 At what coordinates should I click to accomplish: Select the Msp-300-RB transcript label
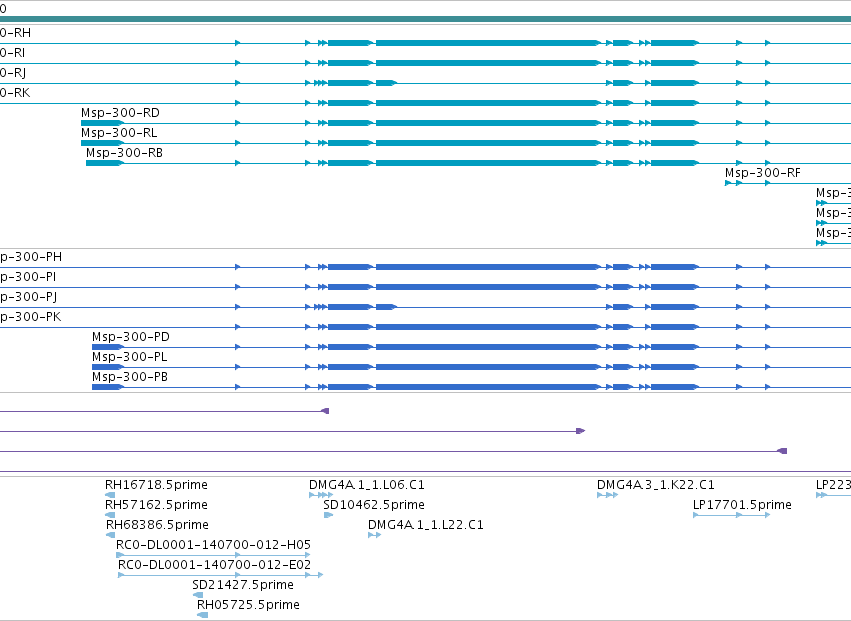(x=124, y=153)
